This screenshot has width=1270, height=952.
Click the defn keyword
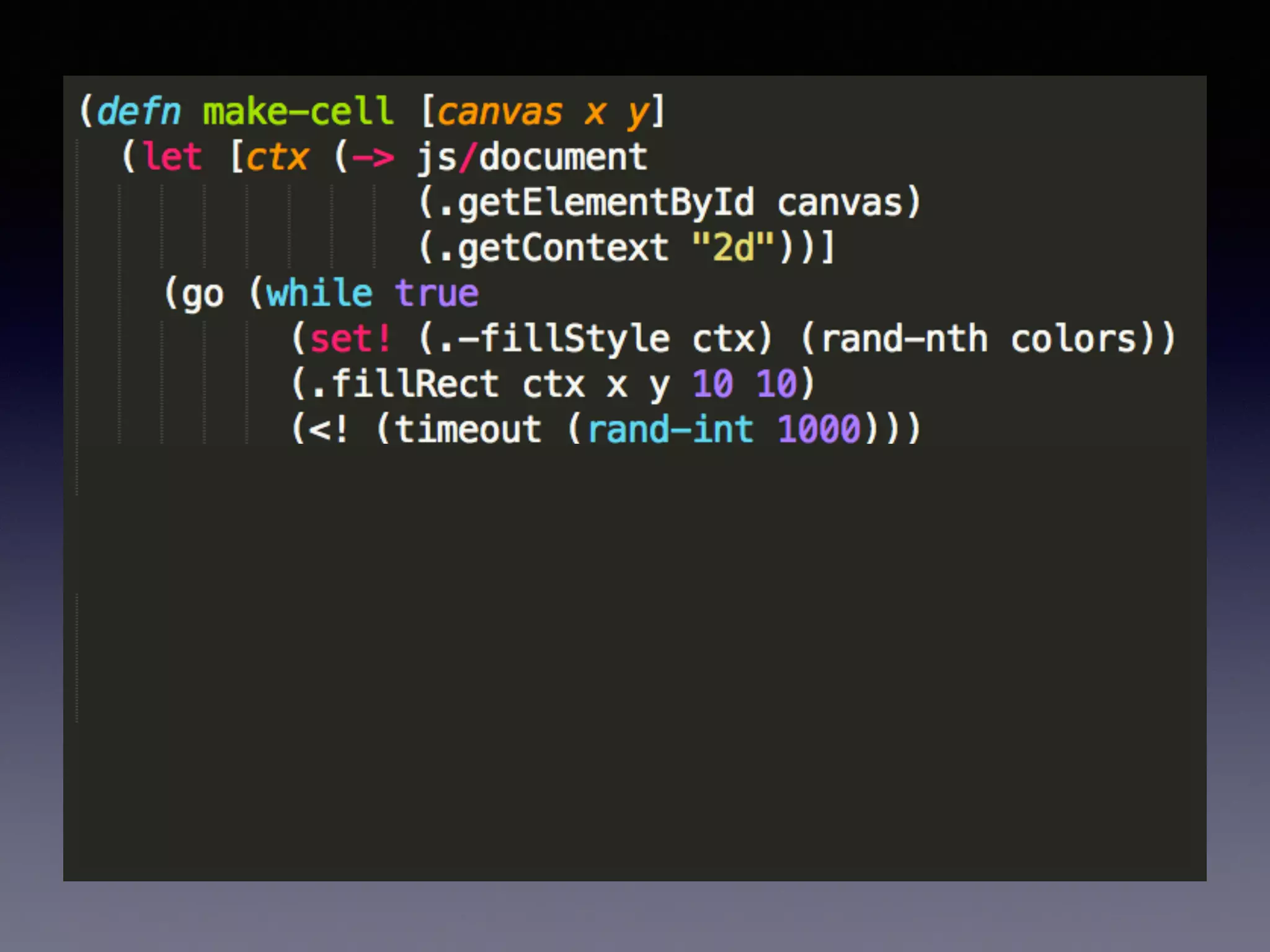tap(140, 112)
